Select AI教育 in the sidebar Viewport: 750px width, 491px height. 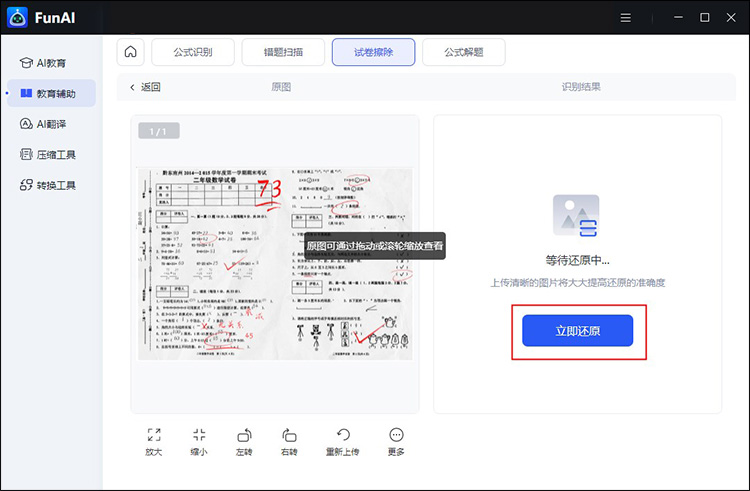[51, 63]
